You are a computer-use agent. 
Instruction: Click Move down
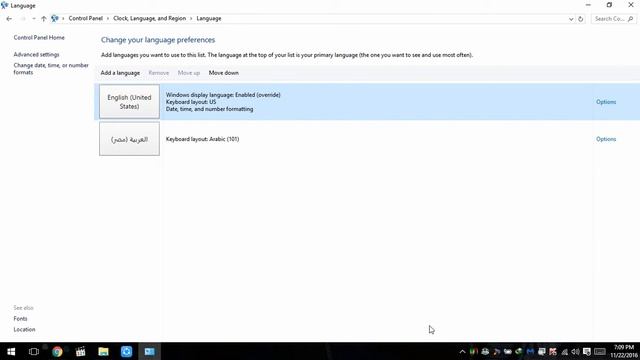(x=224, y=73)
